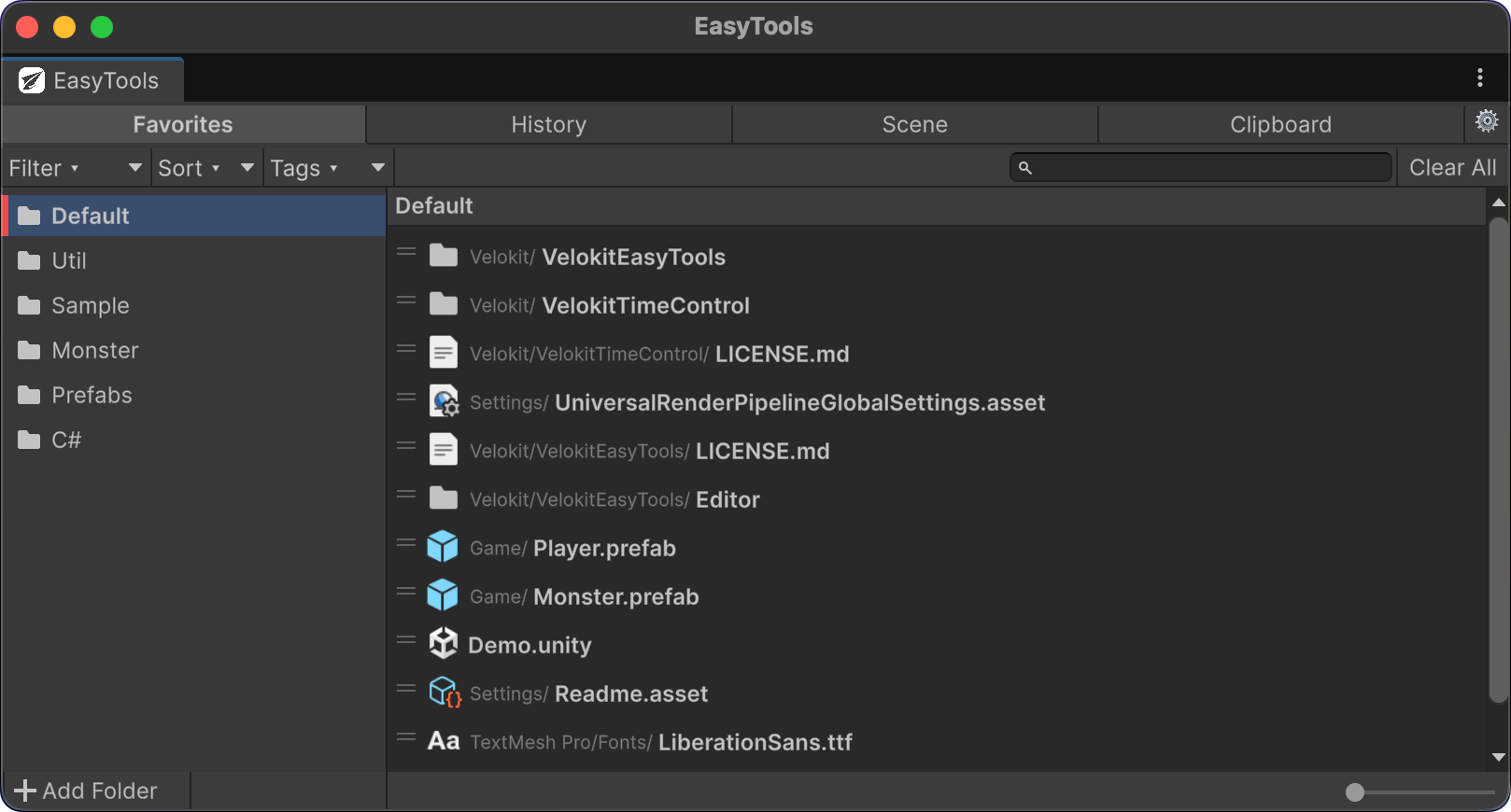Select the C# folder in sidebar

pyautogui.click(x=194, y=440)
